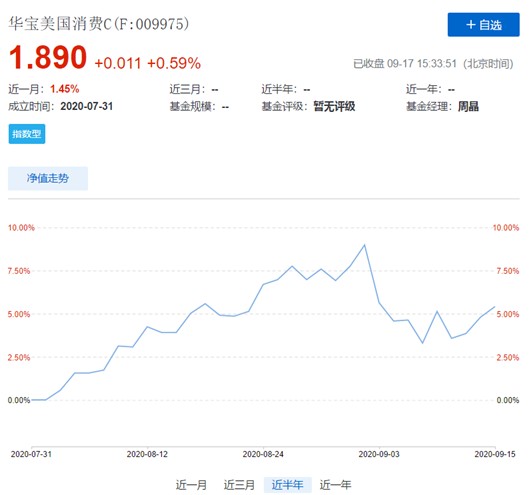The width and height of the screenshot is (531, 495).
Task: Select the 指数型 fund type tag
Action: (27, 134)
